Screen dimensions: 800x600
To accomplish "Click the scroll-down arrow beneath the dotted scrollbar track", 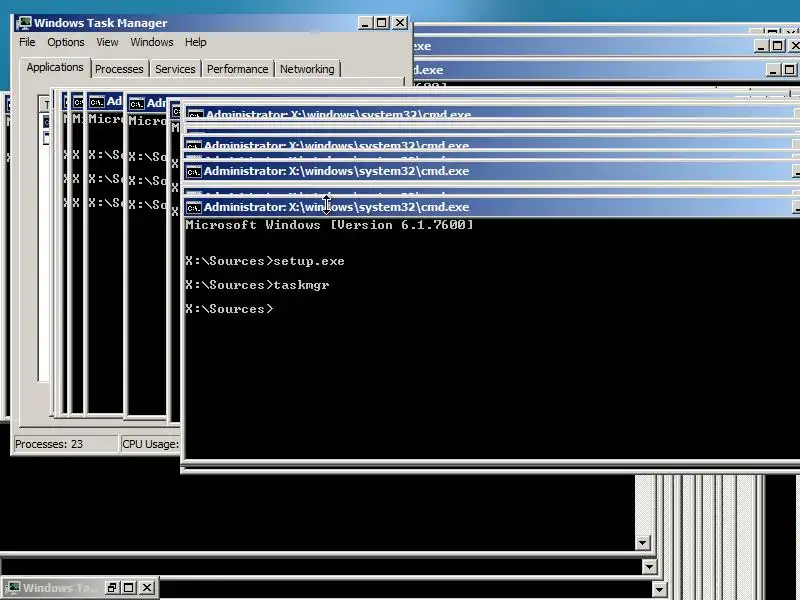I will (643, 543).
